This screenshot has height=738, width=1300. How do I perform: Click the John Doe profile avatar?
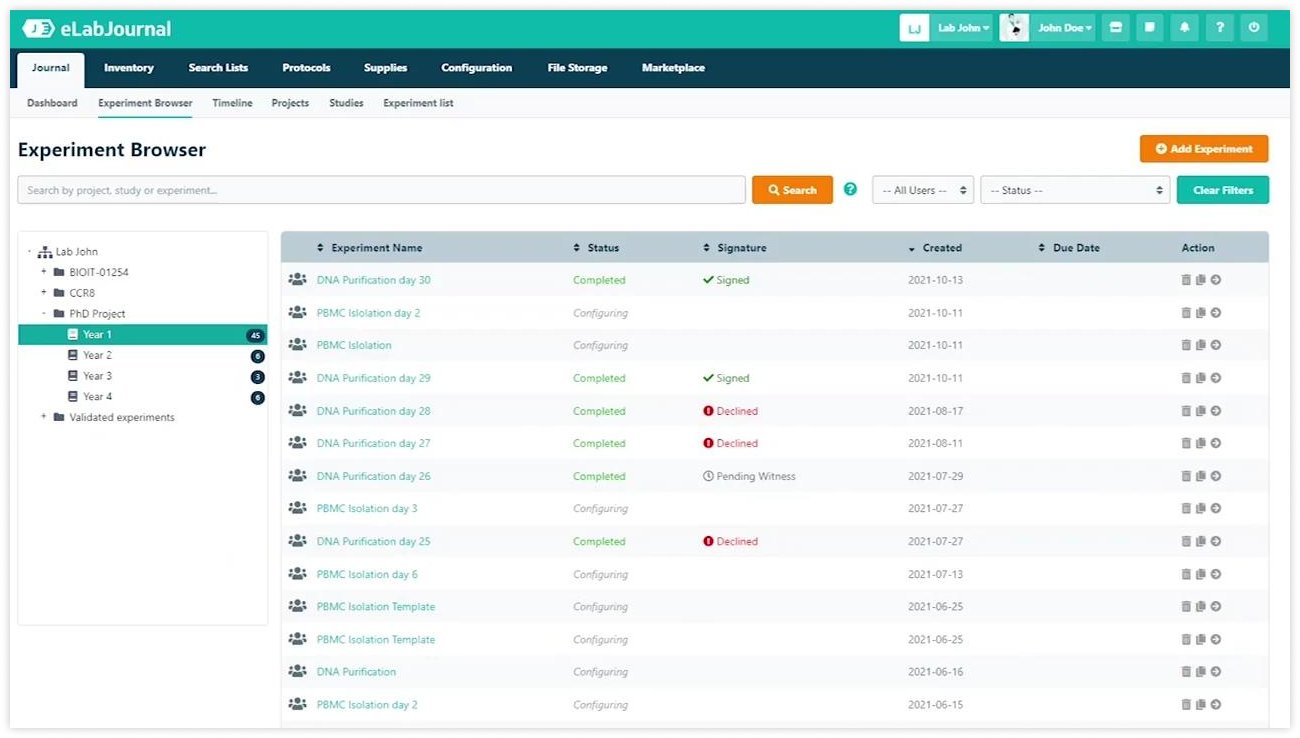tap(1013, 27)
